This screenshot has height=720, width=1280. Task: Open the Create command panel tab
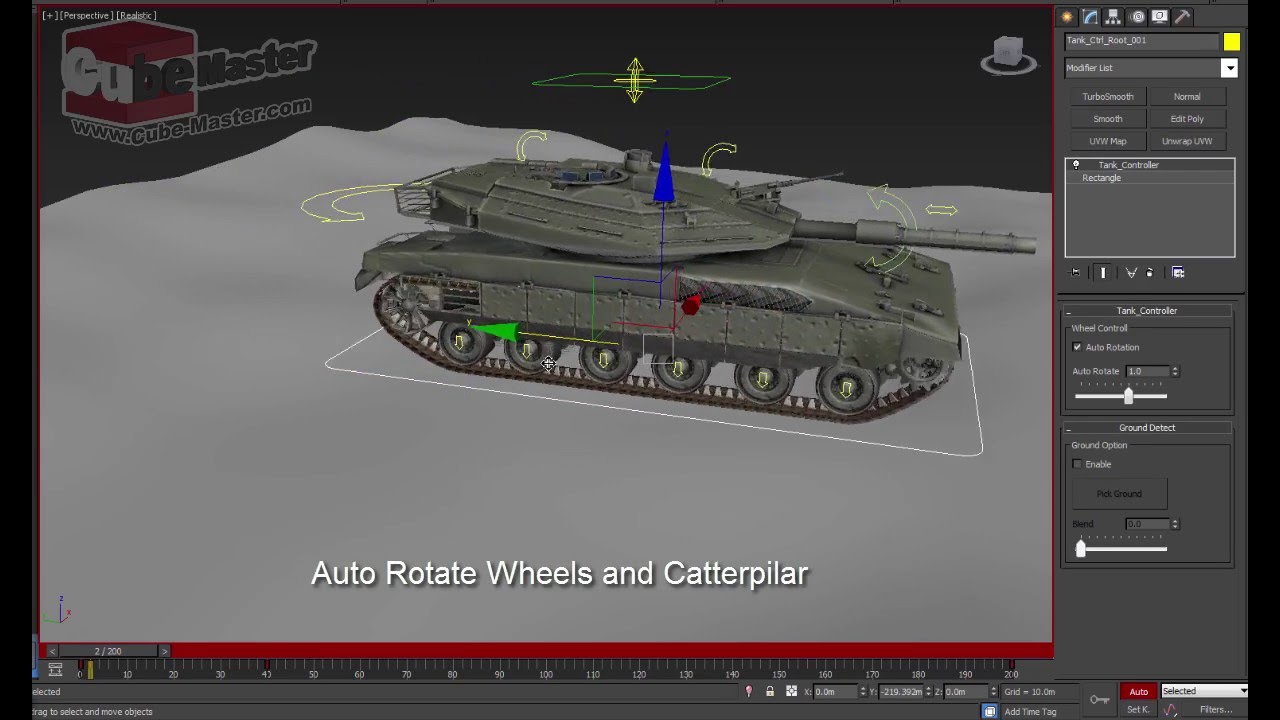(1067, 17)
